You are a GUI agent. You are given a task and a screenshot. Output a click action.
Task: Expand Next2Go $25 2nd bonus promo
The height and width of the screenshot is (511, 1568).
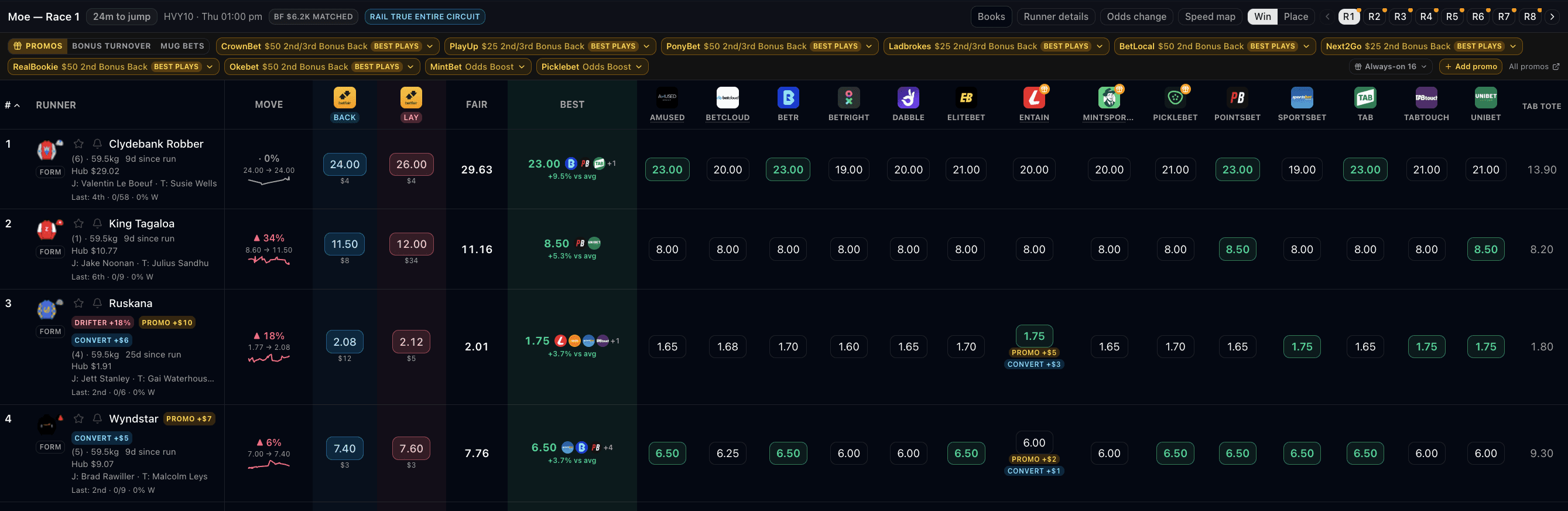pos(1421,46)
